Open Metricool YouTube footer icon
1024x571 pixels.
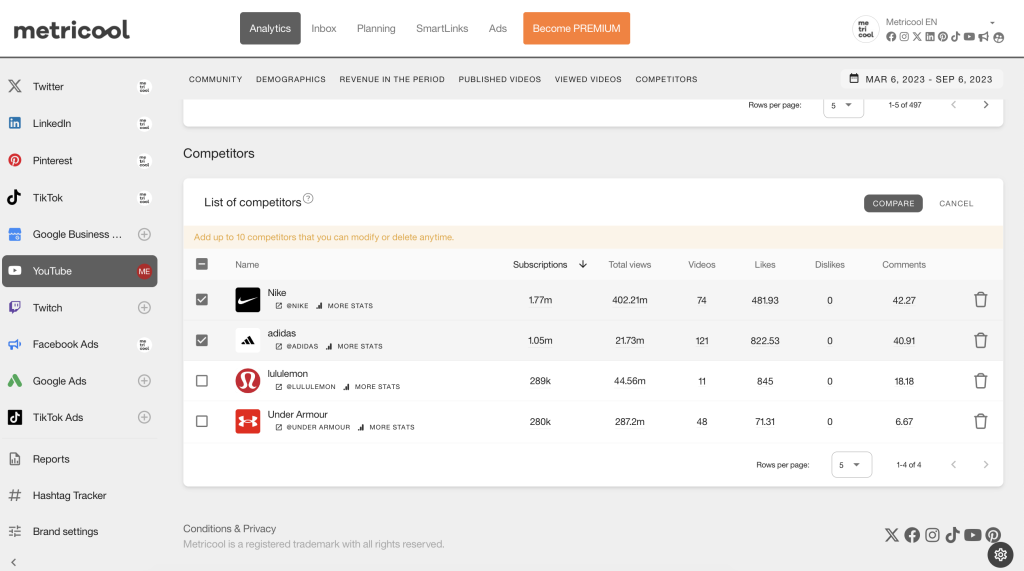pyautogui.click(x=972, y=535)
